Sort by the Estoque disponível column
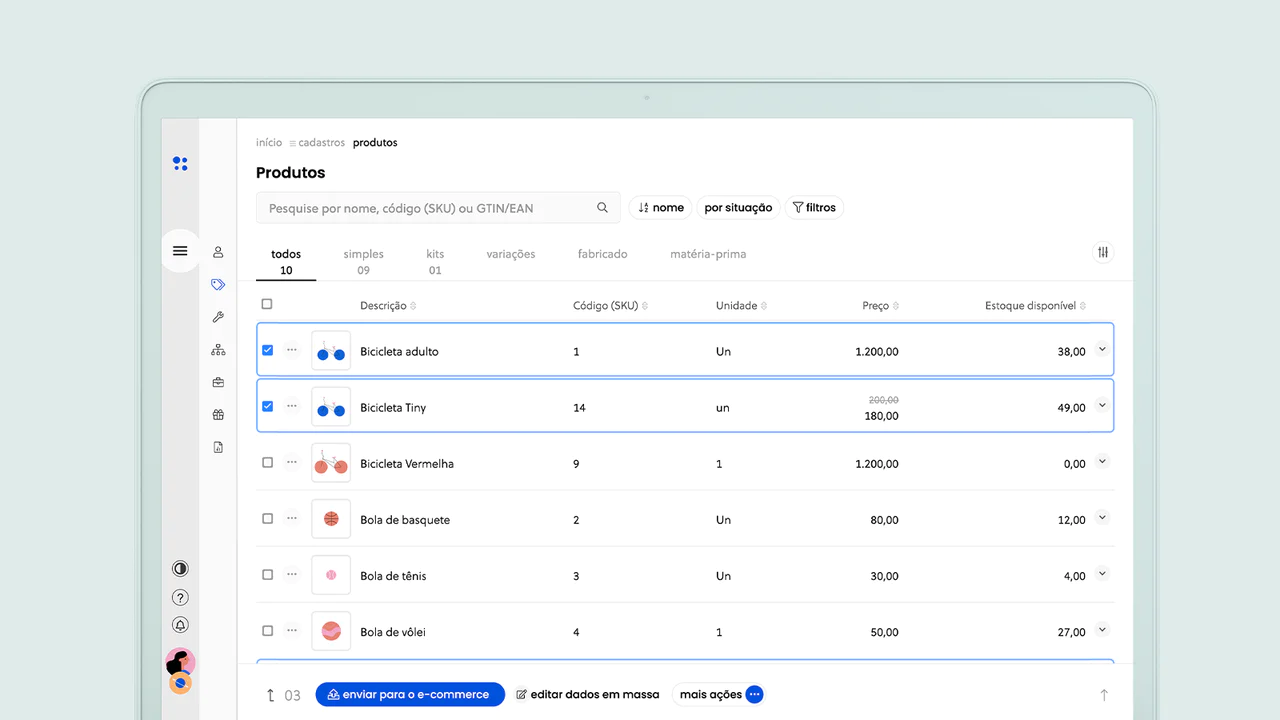1280x720 pixels. click(1035, 306)
